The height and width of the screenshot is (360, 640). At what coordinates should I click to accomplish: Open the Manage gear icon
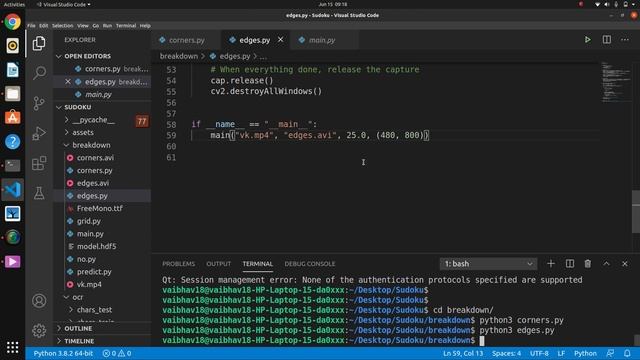point(39,330)
